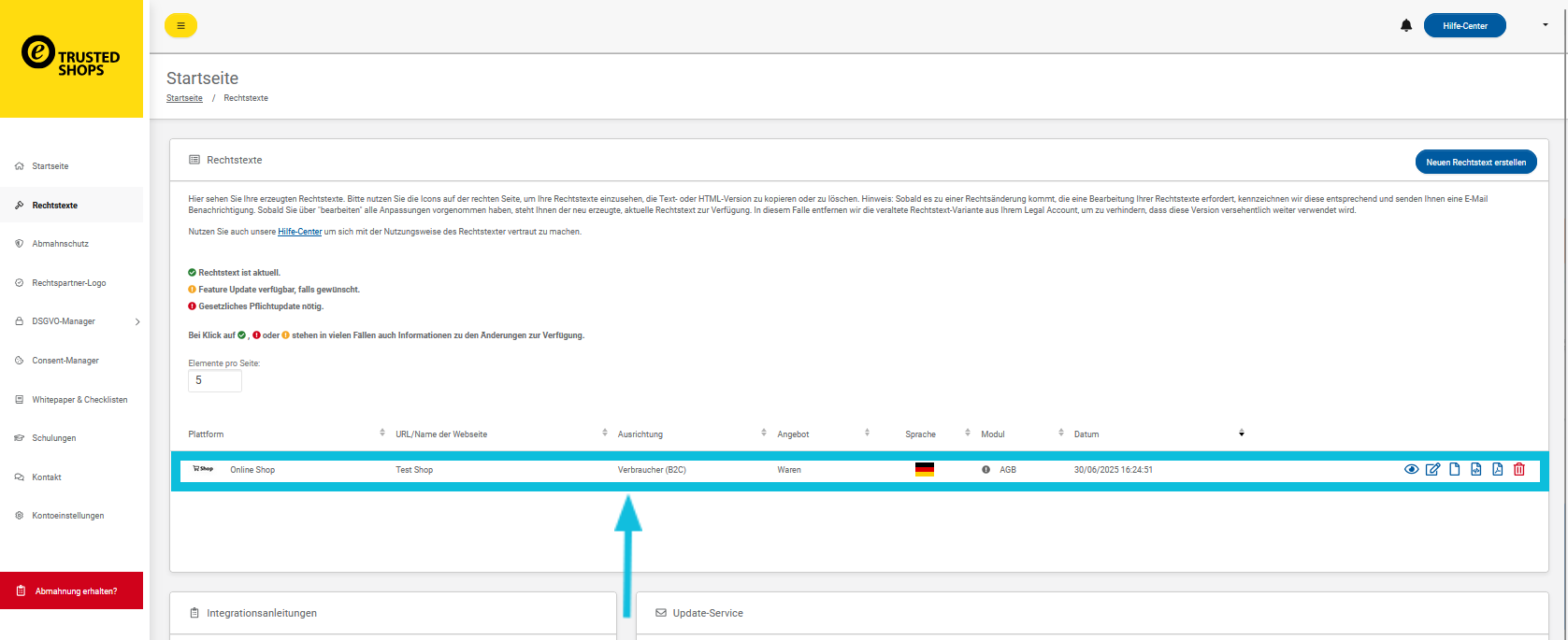This screenshot has height=640, width=1568.
Task: Click the HTML code file icon
Action: [1475, 470]
